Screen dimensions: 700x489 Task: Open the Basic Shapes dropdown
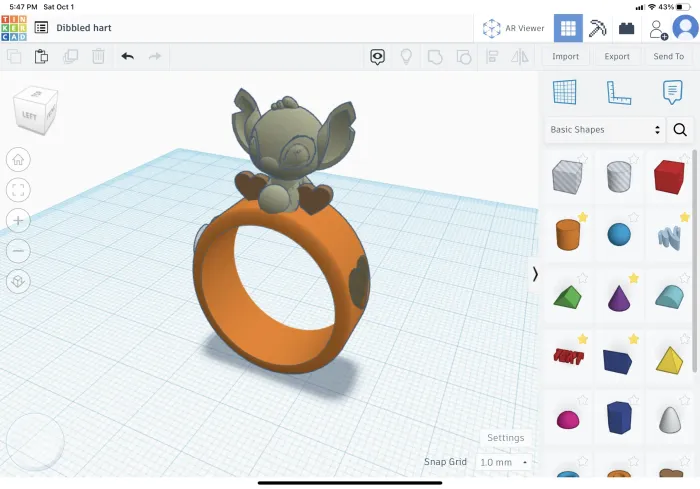click(605, 130)
